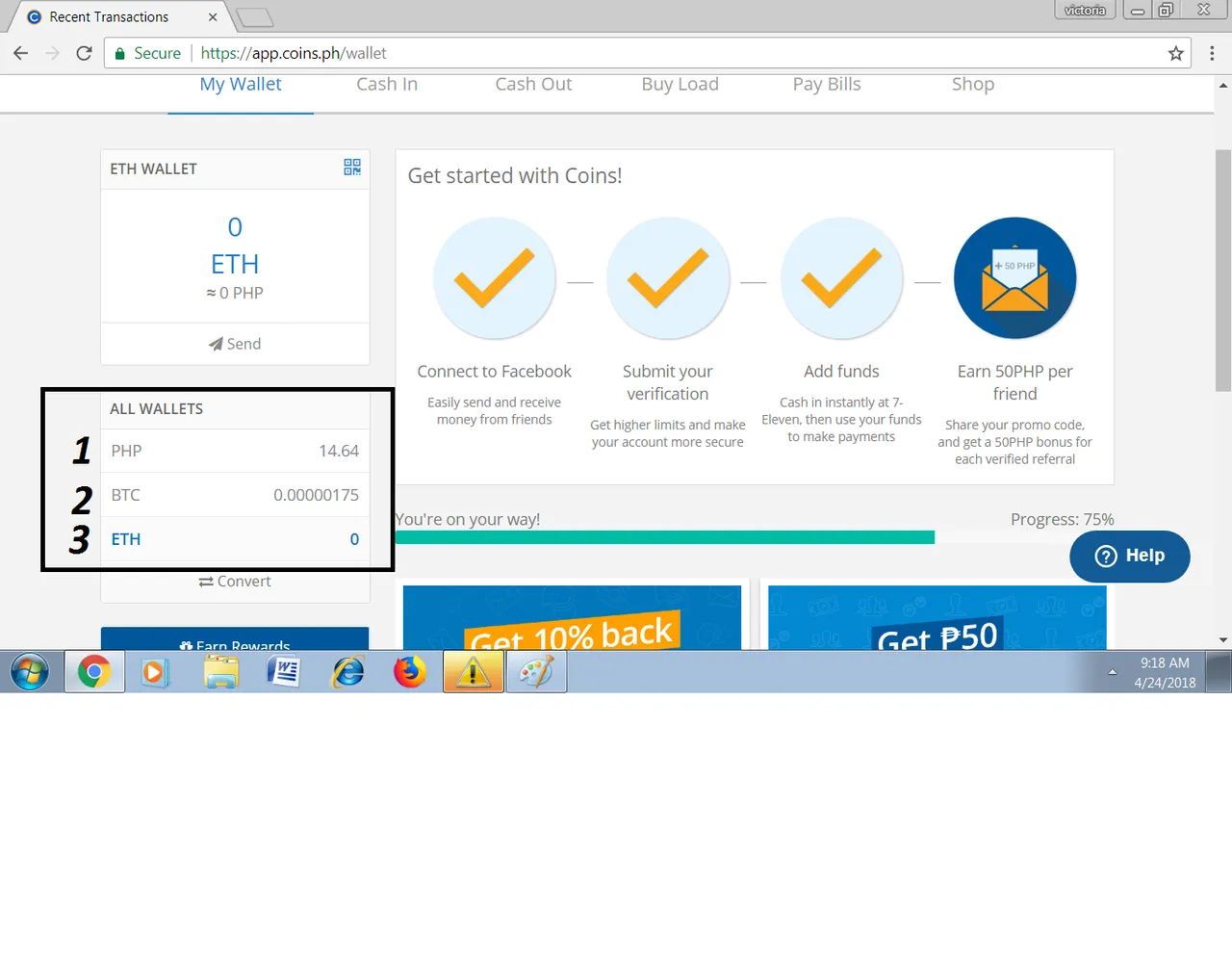This screenshot has width=1232, height=960.
Task: Click the Earn Rewards button
Action: point(235,639)
